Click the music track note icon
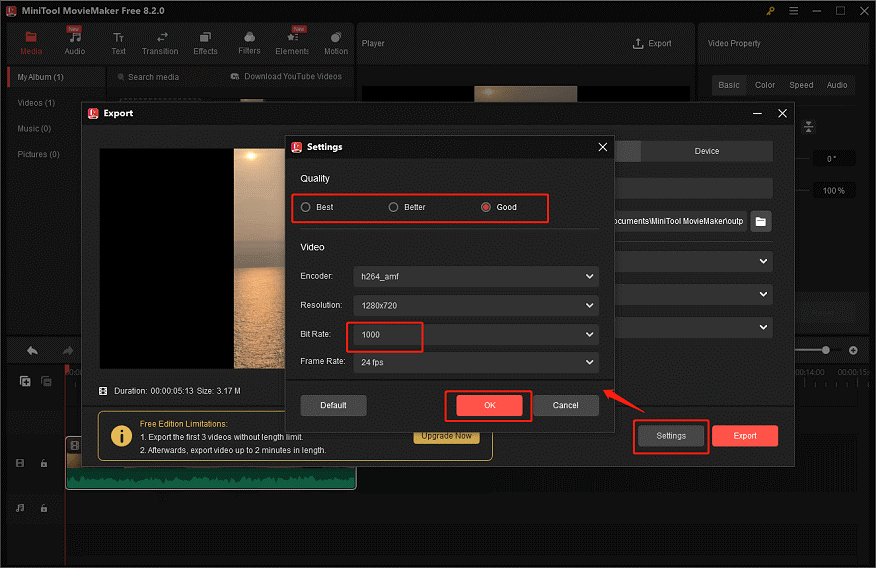This screenshot has width=876, height=568. [20, 508]
